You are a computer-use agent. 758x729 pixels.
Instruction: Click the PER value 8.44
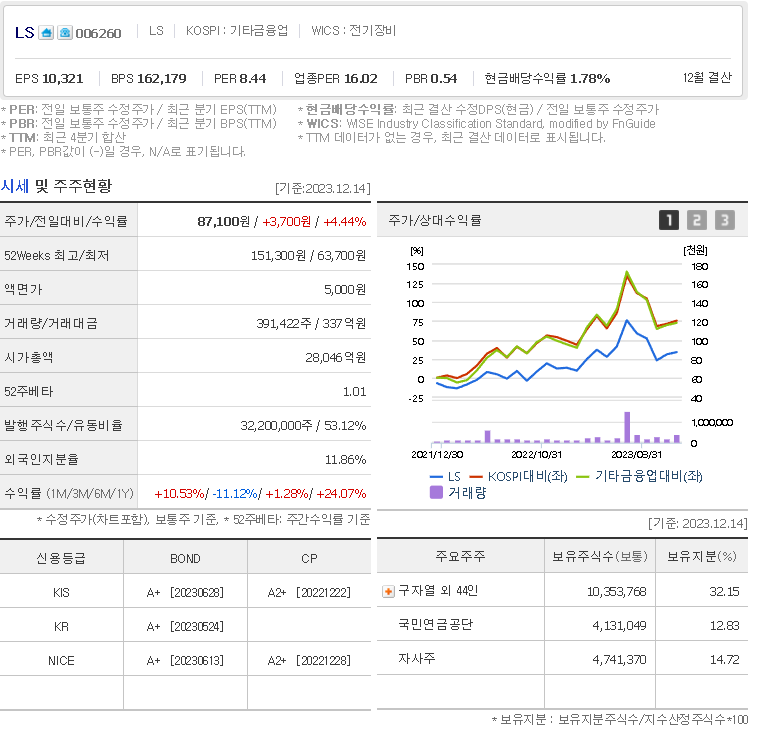(x=253, y=78)
